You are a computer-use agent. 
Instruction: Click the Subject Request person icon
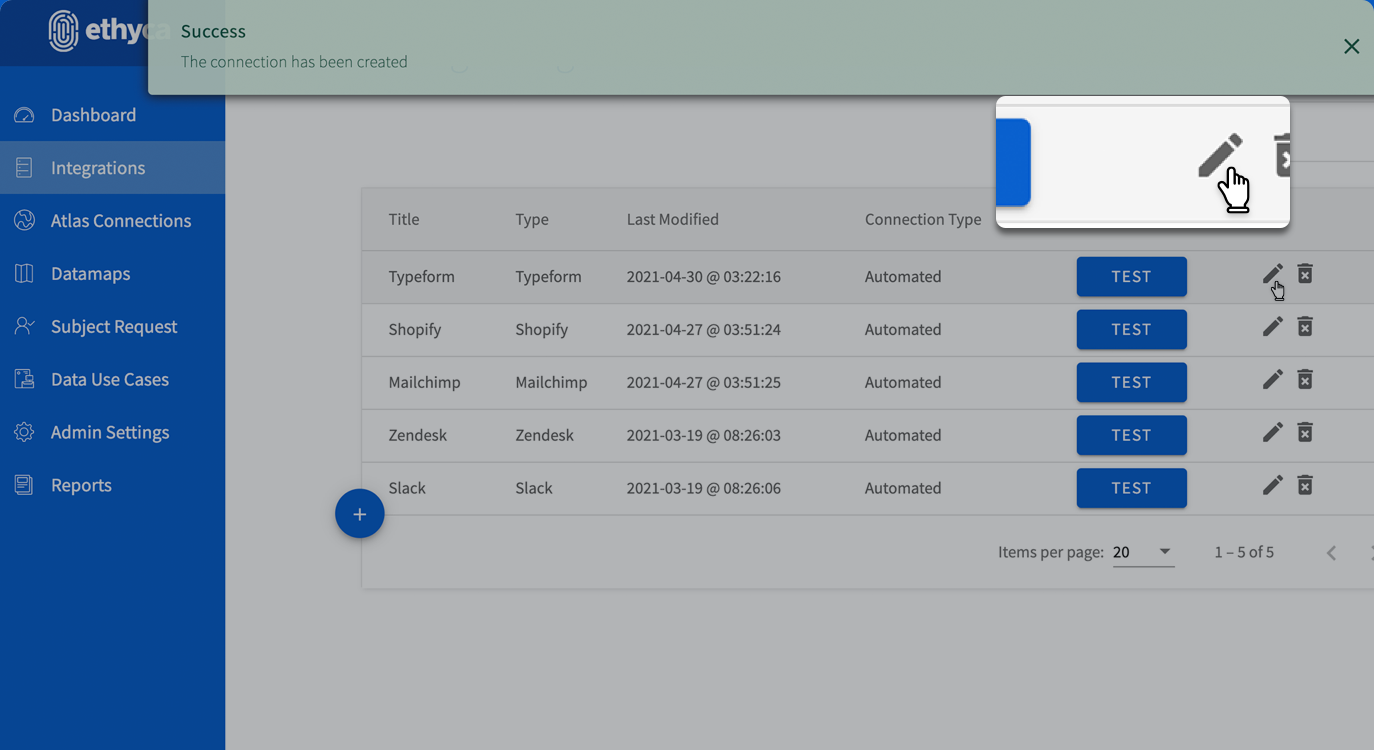tap(24, 327)
